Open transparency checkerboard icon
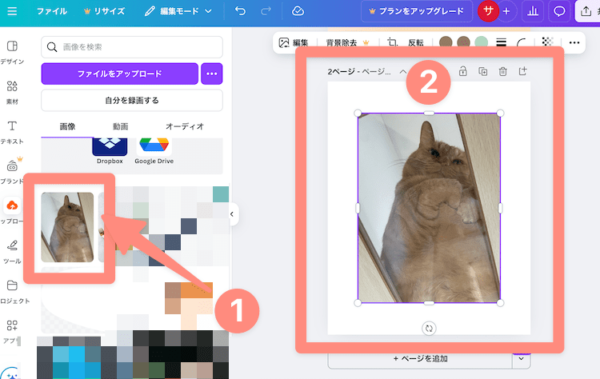The height and width of the screenshot is (379, 600). coord(548,41)
